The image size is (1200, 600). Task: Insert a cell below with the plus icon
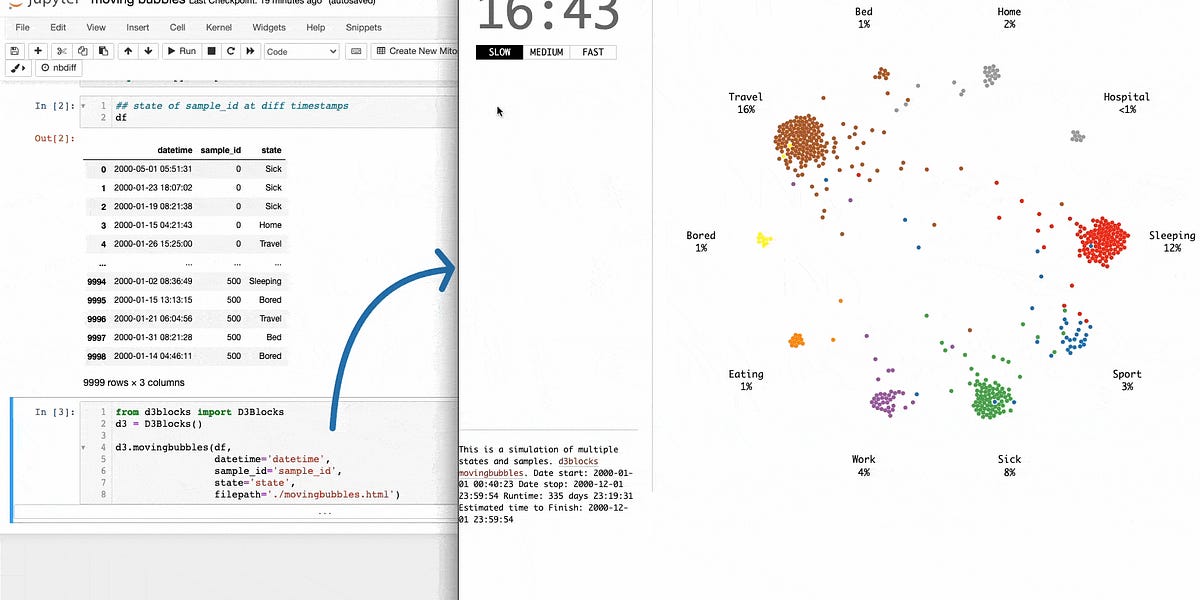pyautogui.click(x=38, y=51)
